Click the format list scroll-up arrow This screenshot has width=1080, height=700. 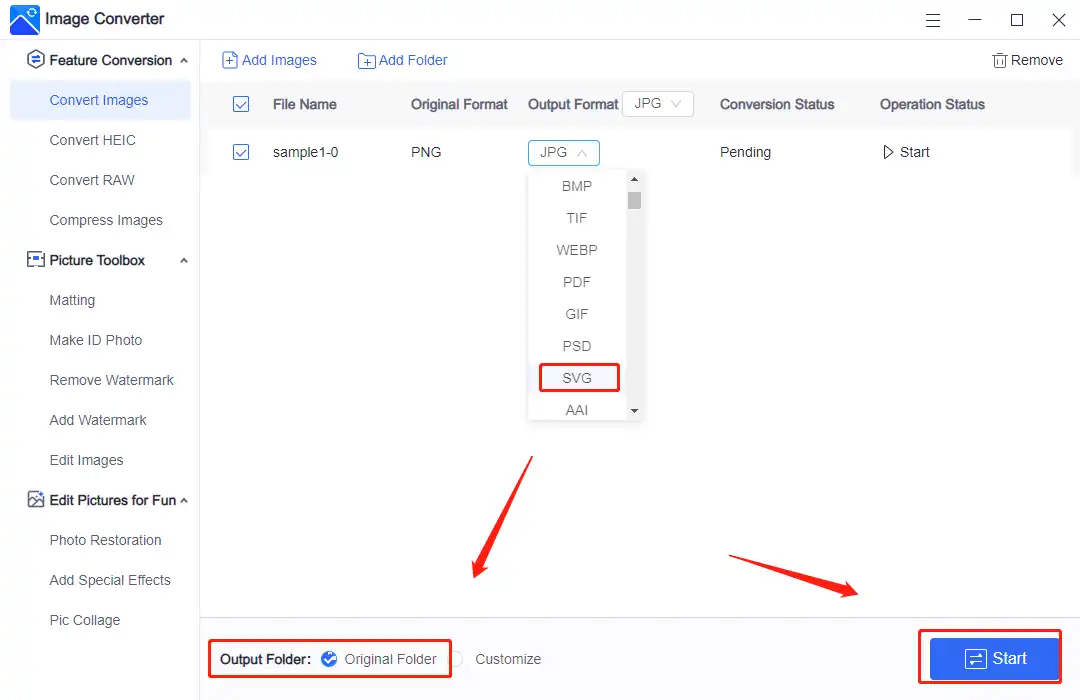click(634, 179)
